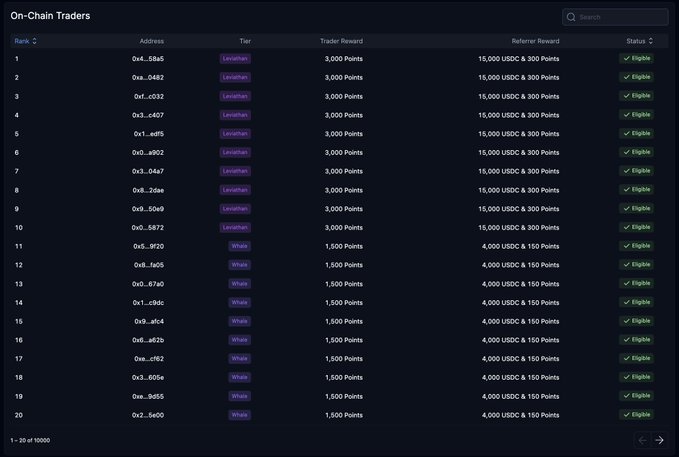Click Eligible status for 0xe...9d55
Image resolution: width=679 pixels, height=457 pixels.
pos(636,396)
